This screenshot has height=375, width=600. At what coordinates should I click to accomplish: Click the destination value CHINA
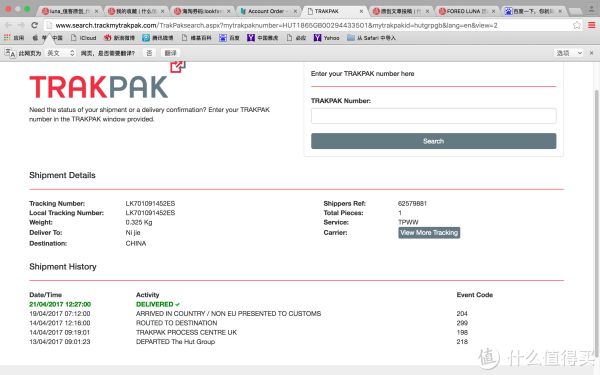point(136,243)
